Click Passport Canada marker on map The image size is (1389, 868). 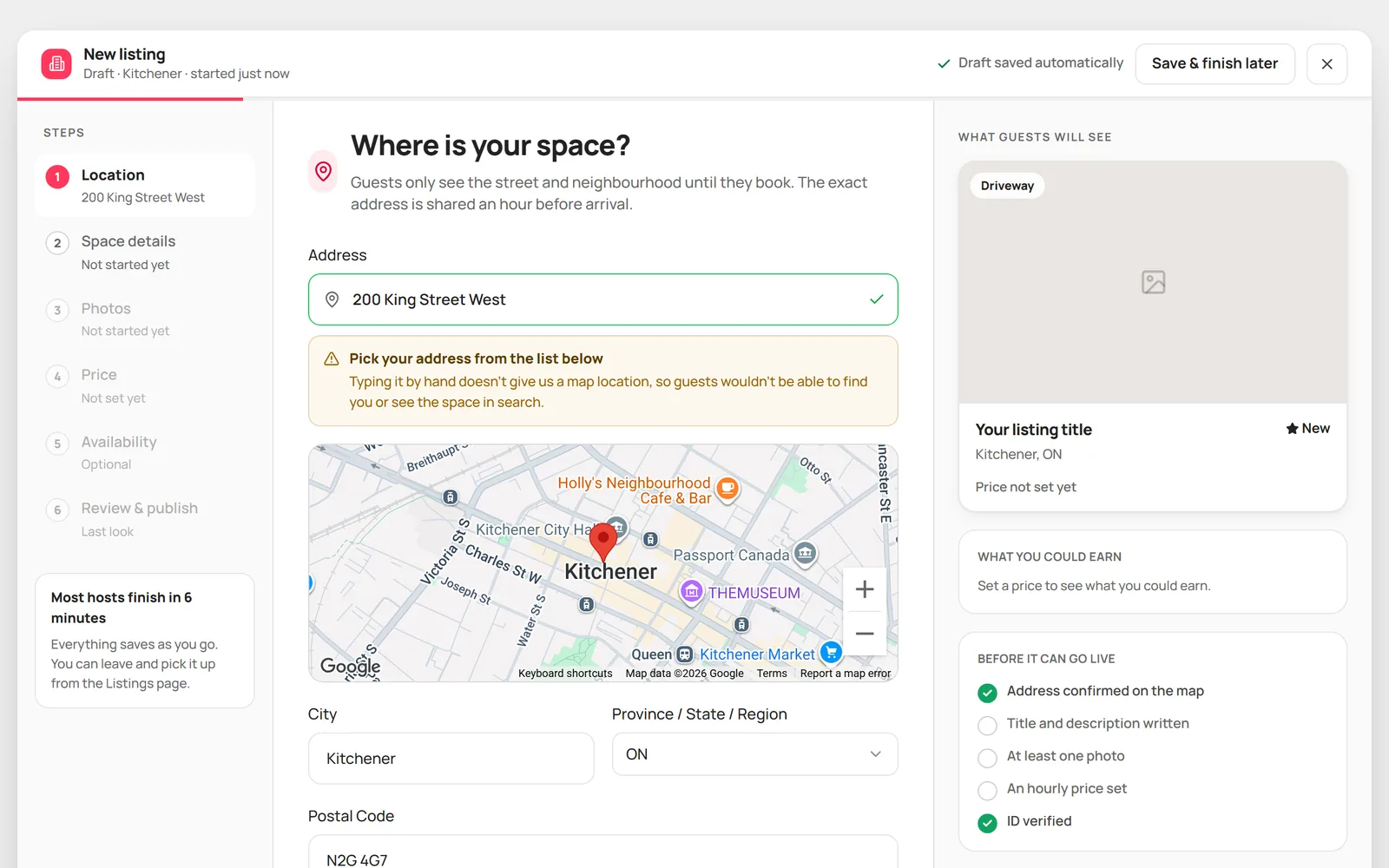pyautogui.click(x=805, y=554)
